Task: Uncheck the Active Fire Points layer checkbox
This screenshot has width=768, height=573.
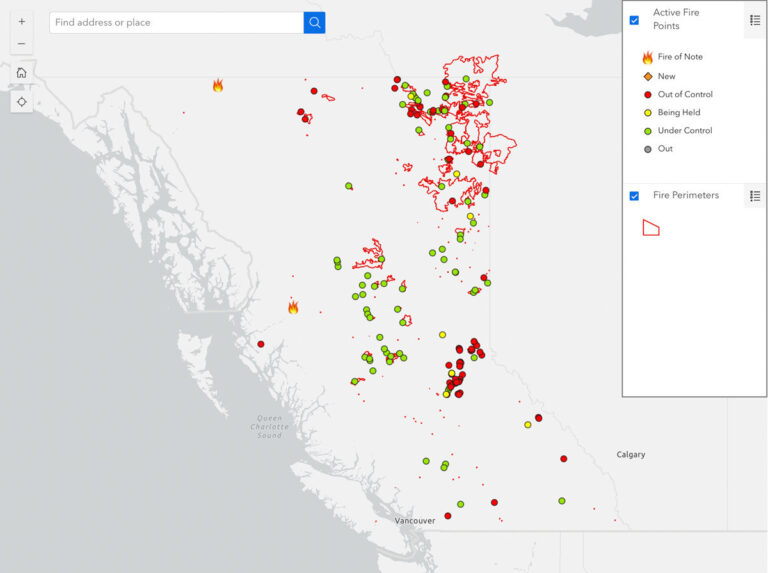Action: point(634,20)
